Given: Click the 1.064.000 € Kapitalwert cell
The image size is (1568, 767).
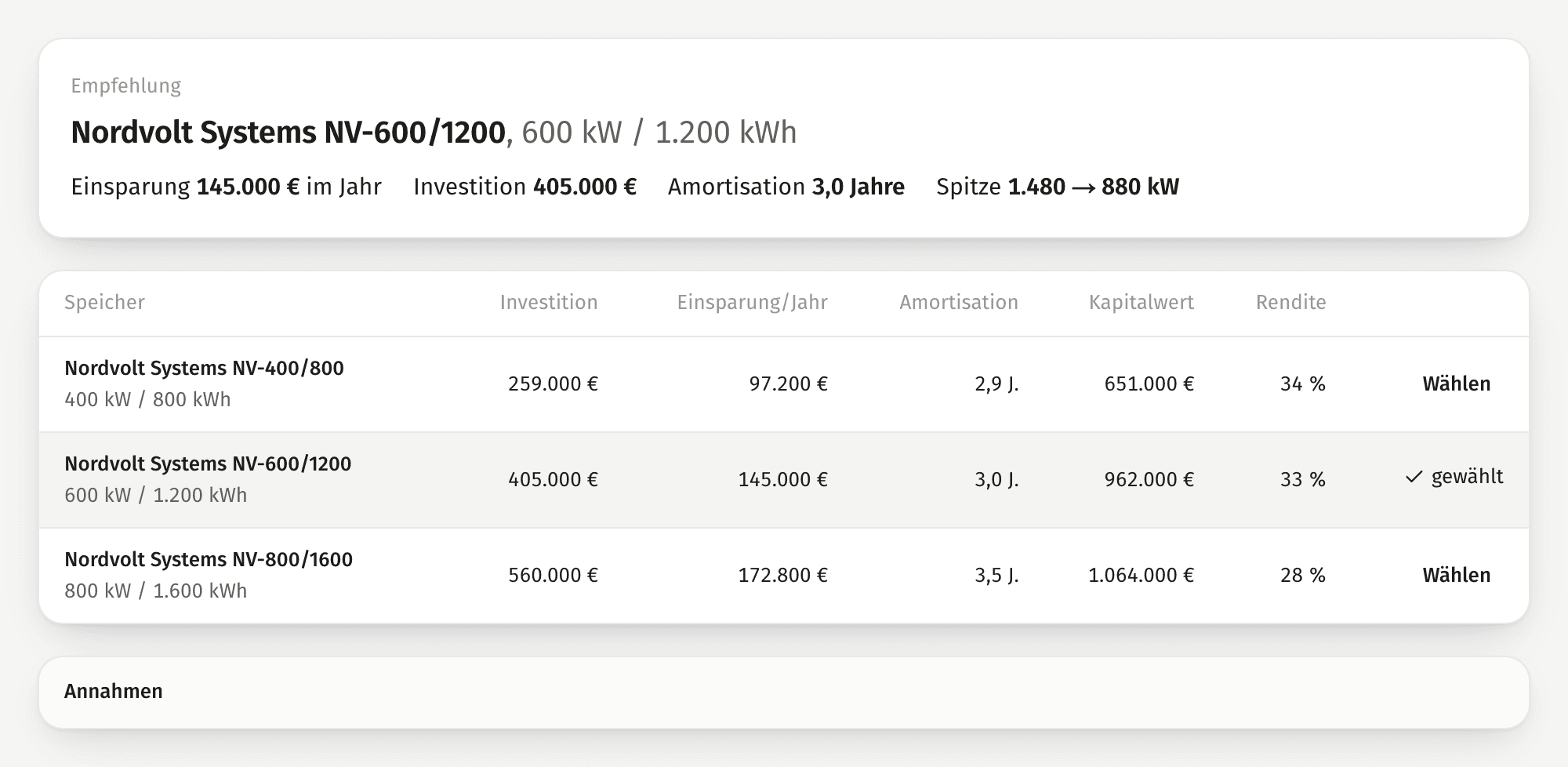Looking at the screenshot, I should pyautogui.click(x=1142, y=575).
